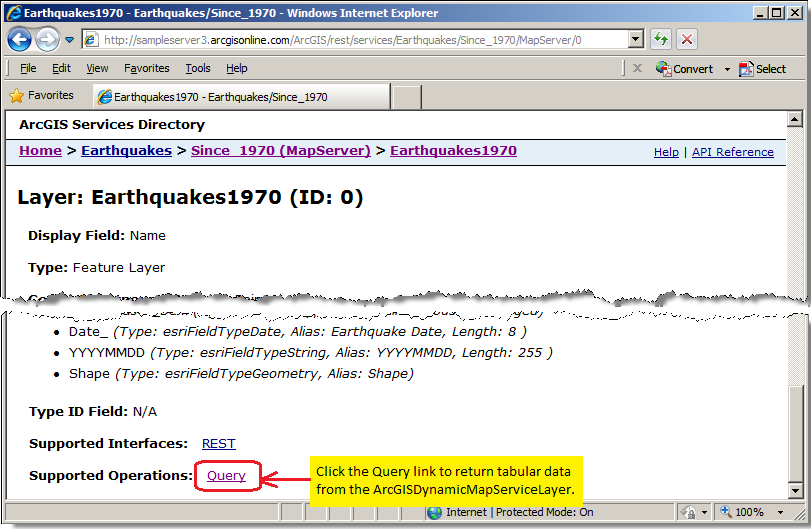Click the Type ID Field: N/A text
The image size is (811, 529).
[x=93, y=412]
